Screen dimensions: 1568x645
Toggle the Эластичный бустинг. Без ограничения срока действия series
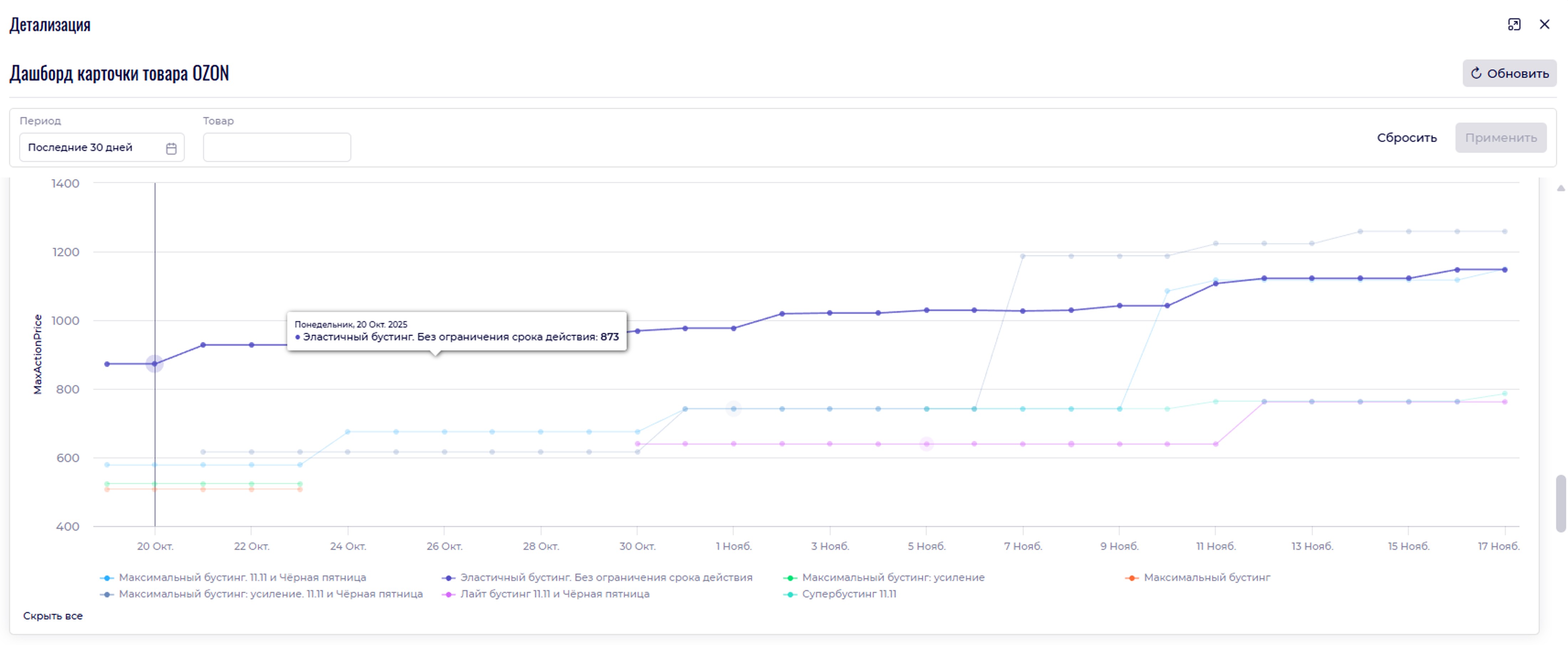pyautogui.click(x=606, y=577)
